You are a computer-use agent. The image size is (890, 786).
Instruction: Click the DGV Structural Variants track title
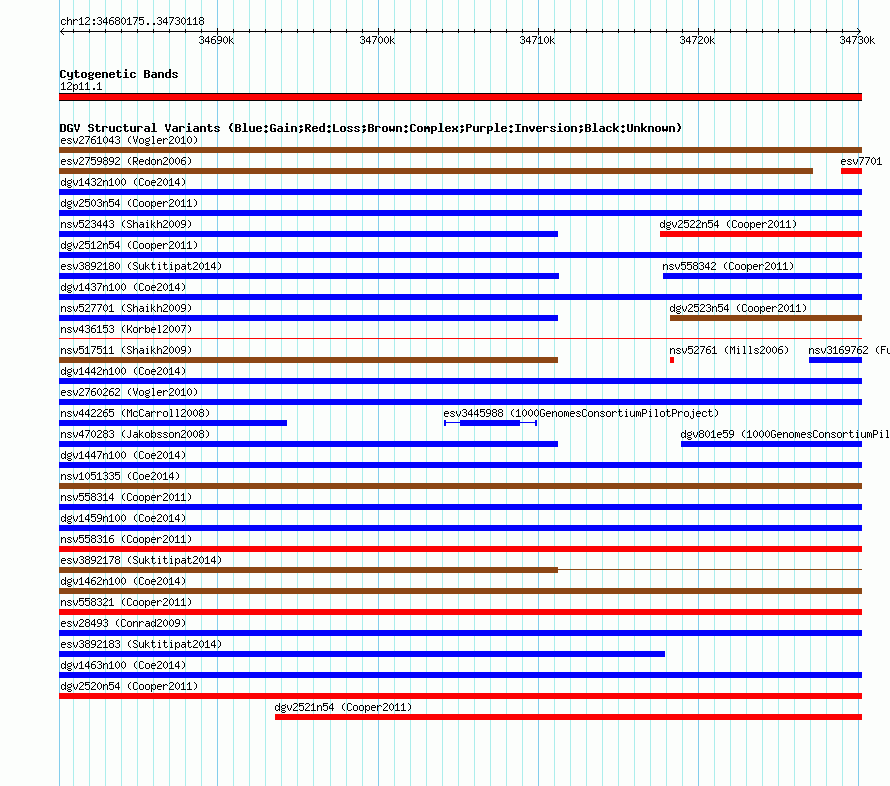(370, 128)
